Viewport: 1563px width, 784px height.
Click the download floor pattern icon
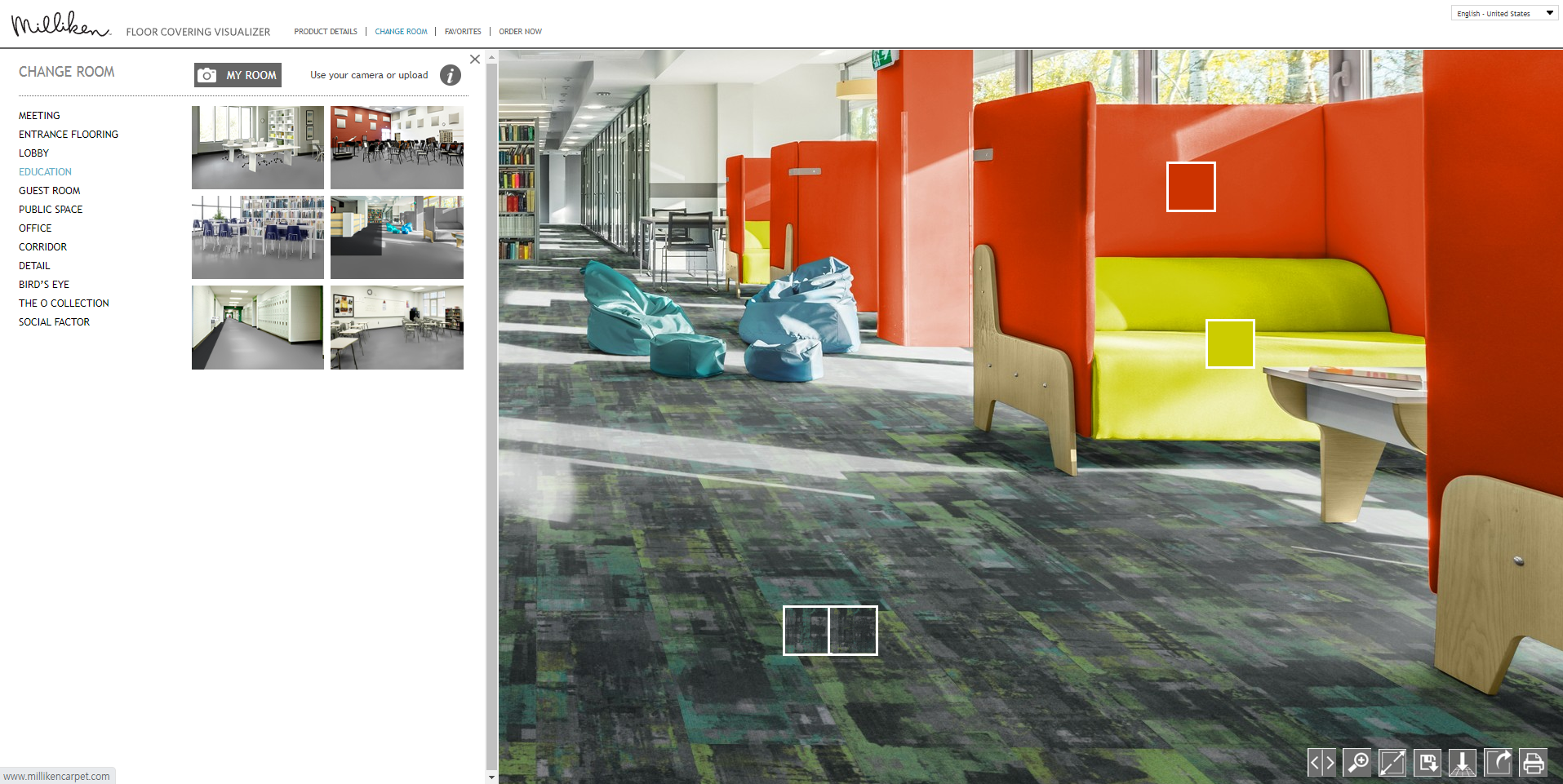pyautogui.click(x=1463, y=763)
